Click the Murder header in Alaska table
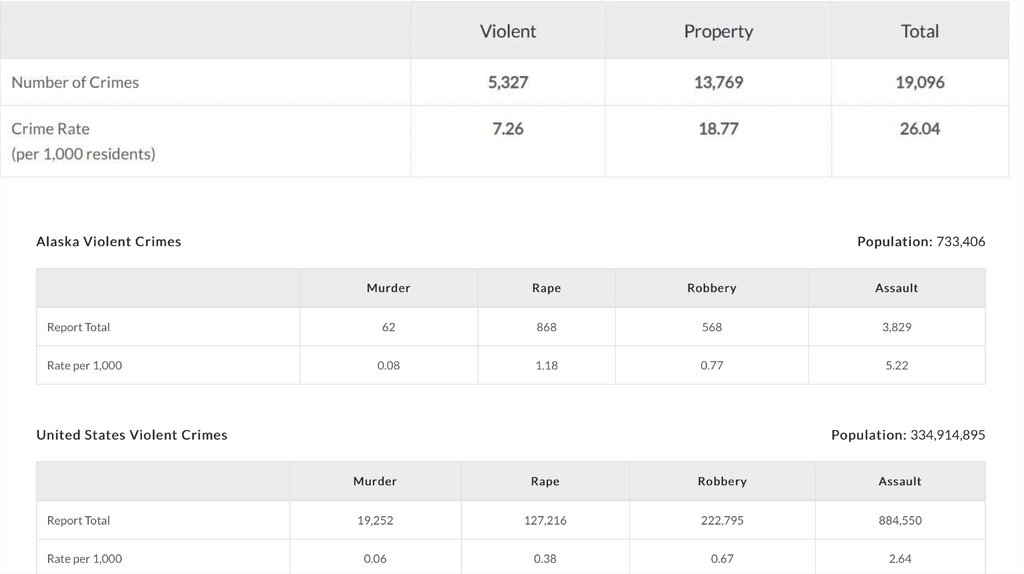The width and height of the screenshot is (1024, 574). 388,288
